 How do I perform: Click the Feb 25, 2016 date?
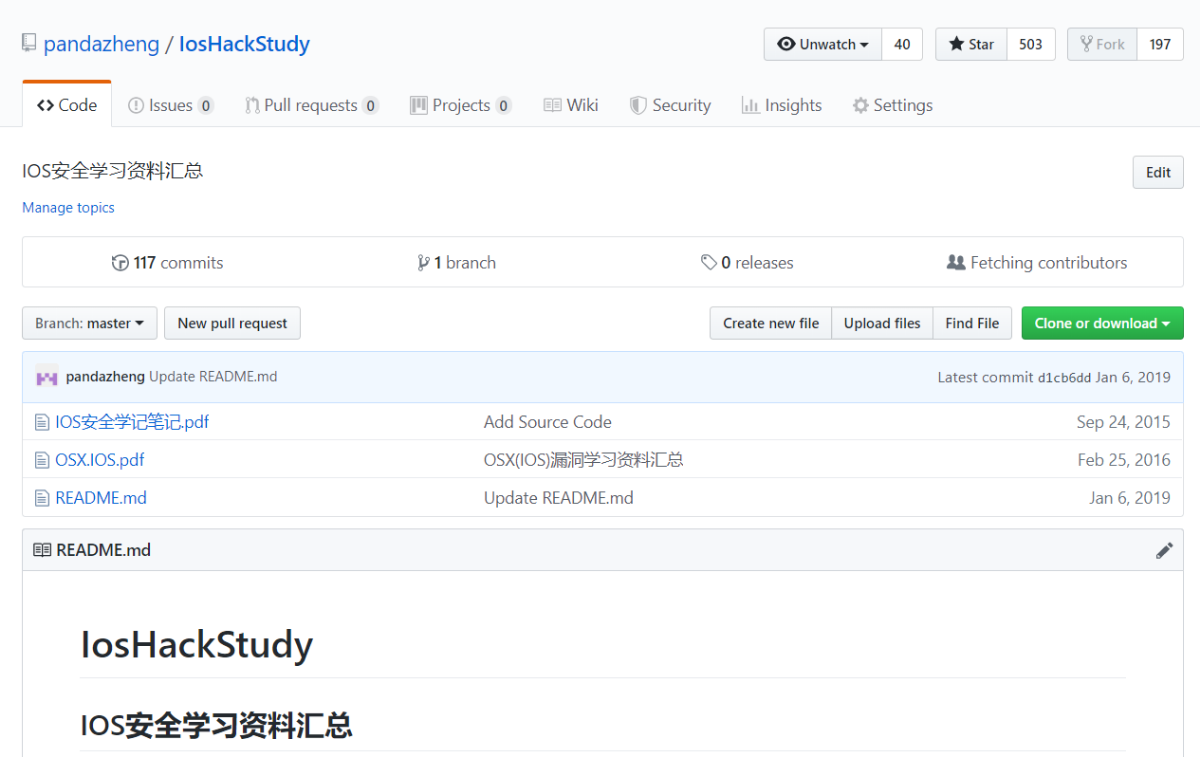tap(1124, 460)
